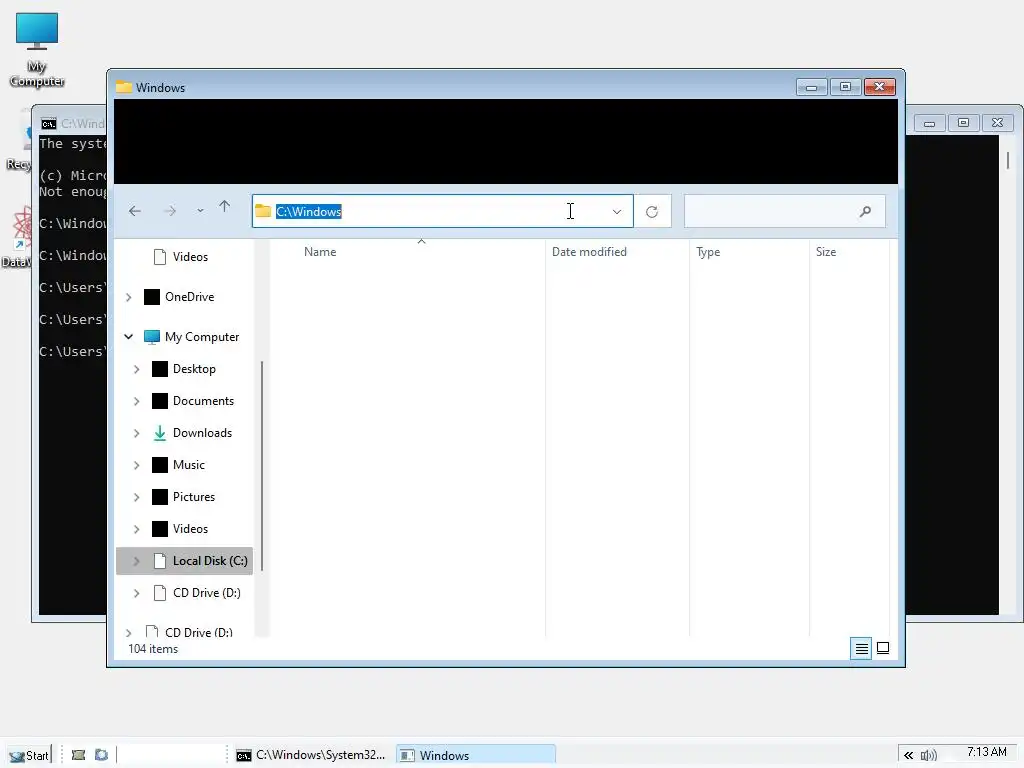Click command prompt title bar icon
The image size is (1024, 768).
click(48, 124)
